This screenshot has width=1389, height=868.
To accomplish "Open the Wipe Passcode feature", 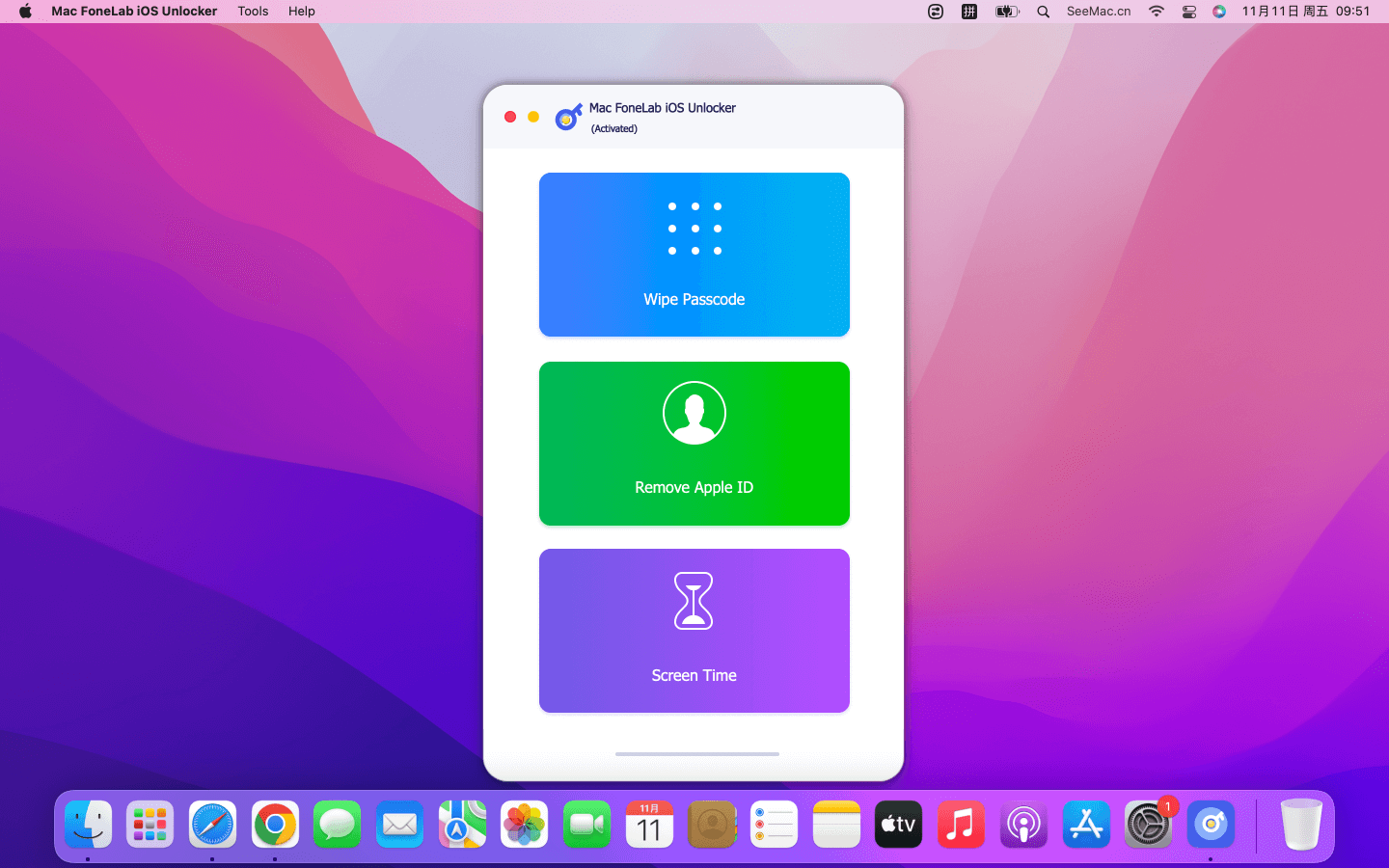I will click(694, 255).
